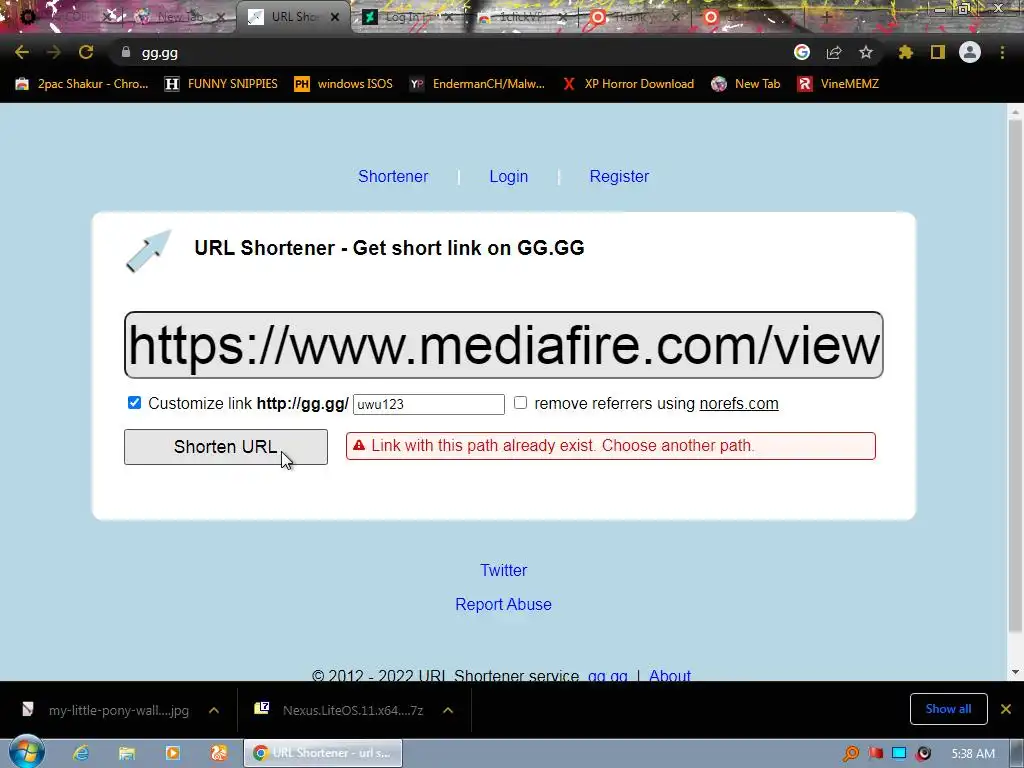1024x768 pixels.
Task: Reload the gg.gg page
Action: pyautogui.click(x=86, y=52)
